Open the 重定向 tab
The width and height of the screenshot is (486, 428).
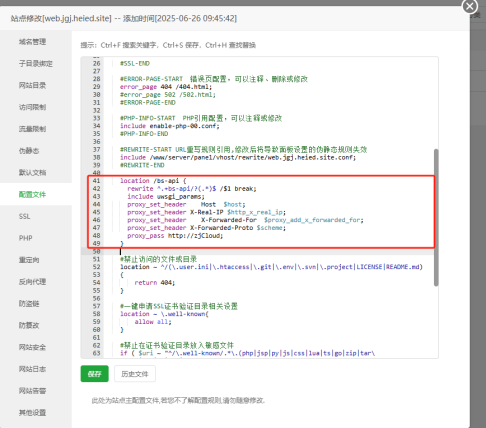coord(29,260)
